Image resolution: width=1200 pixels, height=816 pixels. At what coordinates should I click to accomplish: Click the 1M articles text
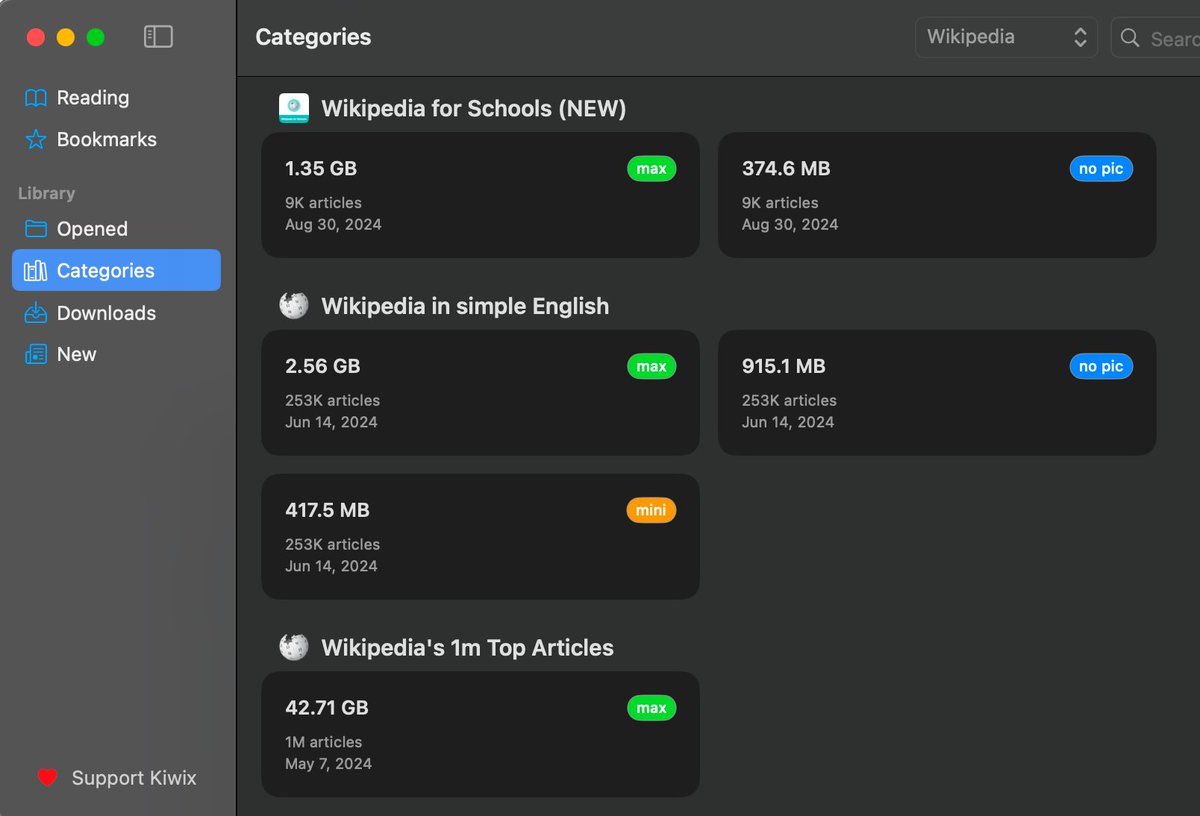[324, 742]
